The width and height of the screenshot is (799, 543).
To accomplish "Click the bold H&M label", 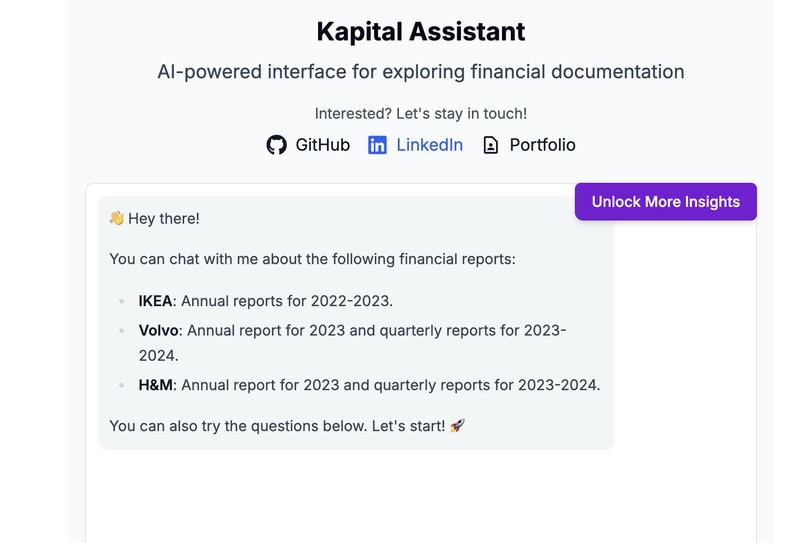I will [x=157, y=384].
